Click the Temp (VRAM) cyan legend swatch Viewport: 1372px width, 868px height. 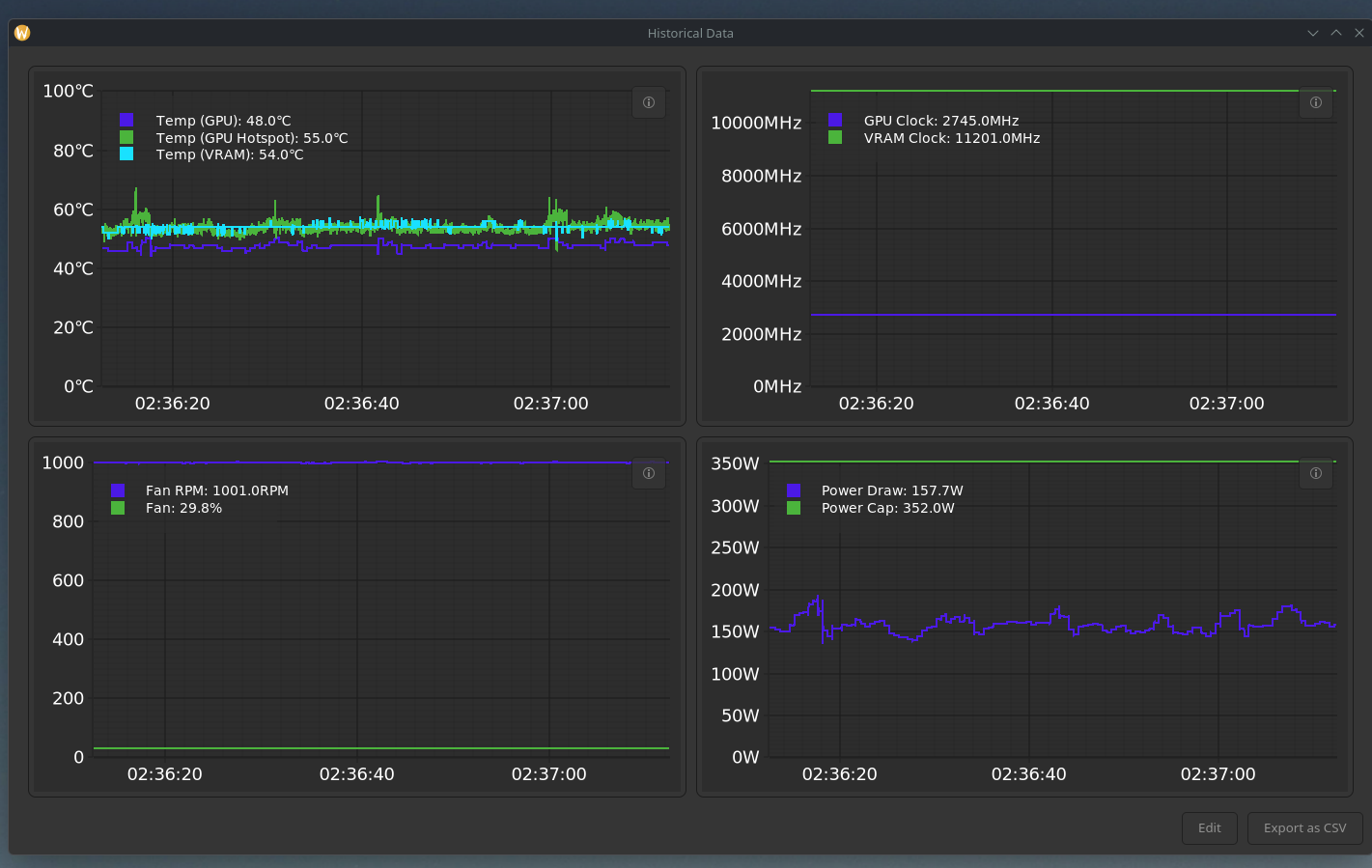[x=126, y=154]
